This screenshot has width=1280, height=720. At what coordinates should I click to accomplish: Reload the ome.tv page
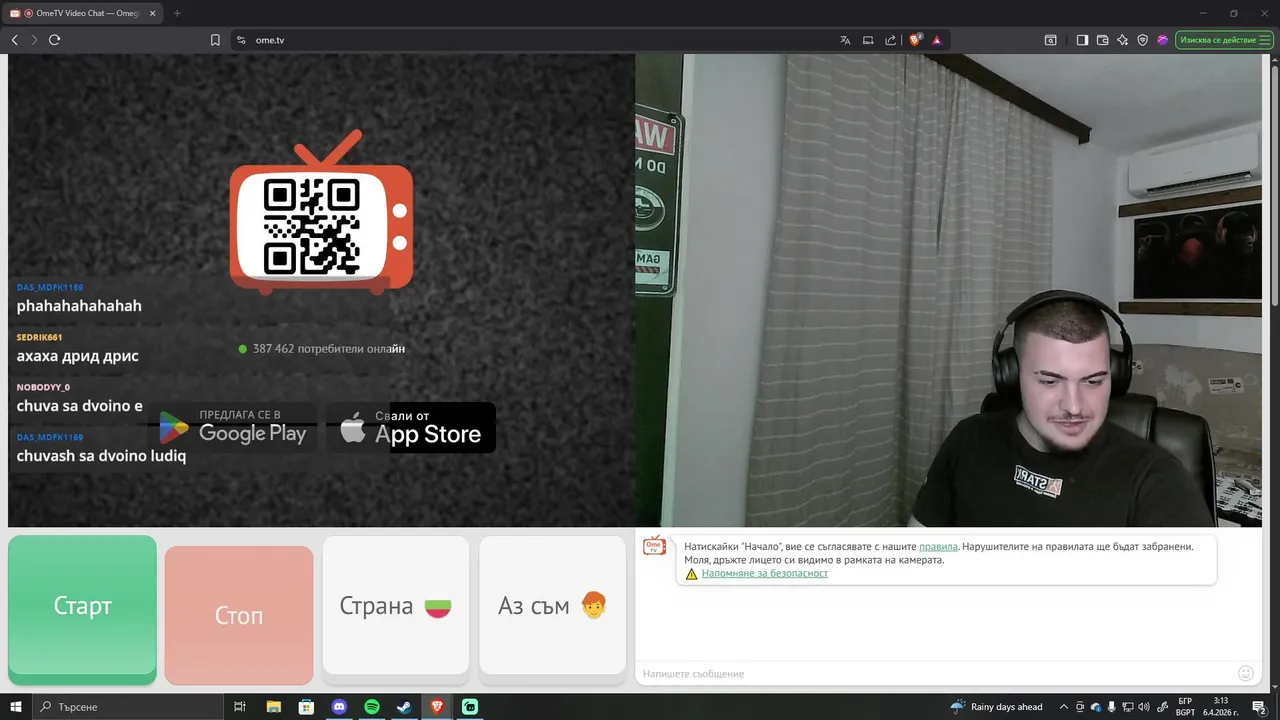pos(54,40)
